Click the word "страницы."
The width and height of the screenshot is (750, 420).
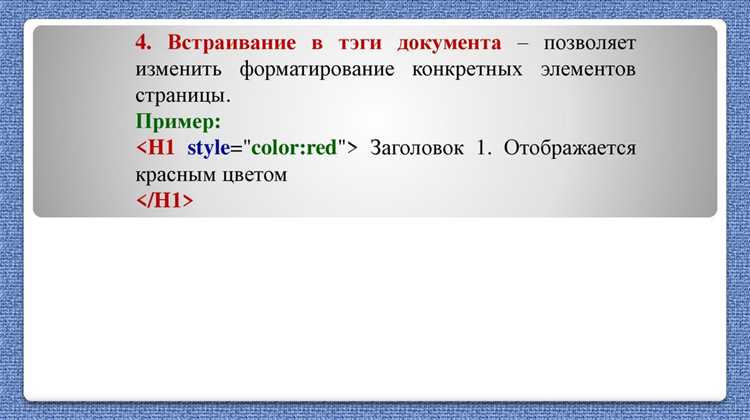tap(183, 96)
